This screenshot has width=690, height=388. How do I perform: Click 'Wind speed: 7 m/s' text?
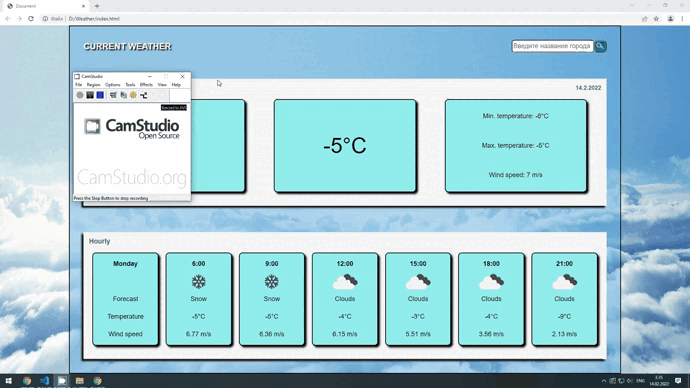[x=515, y=175]
